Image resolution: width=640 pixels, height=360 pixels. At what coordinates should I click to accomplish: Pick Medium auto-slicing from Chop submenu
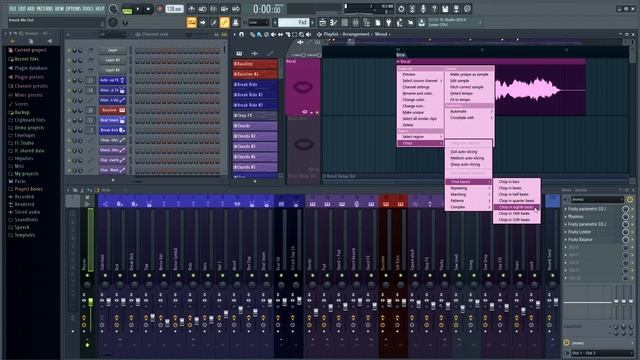point(467,158)
